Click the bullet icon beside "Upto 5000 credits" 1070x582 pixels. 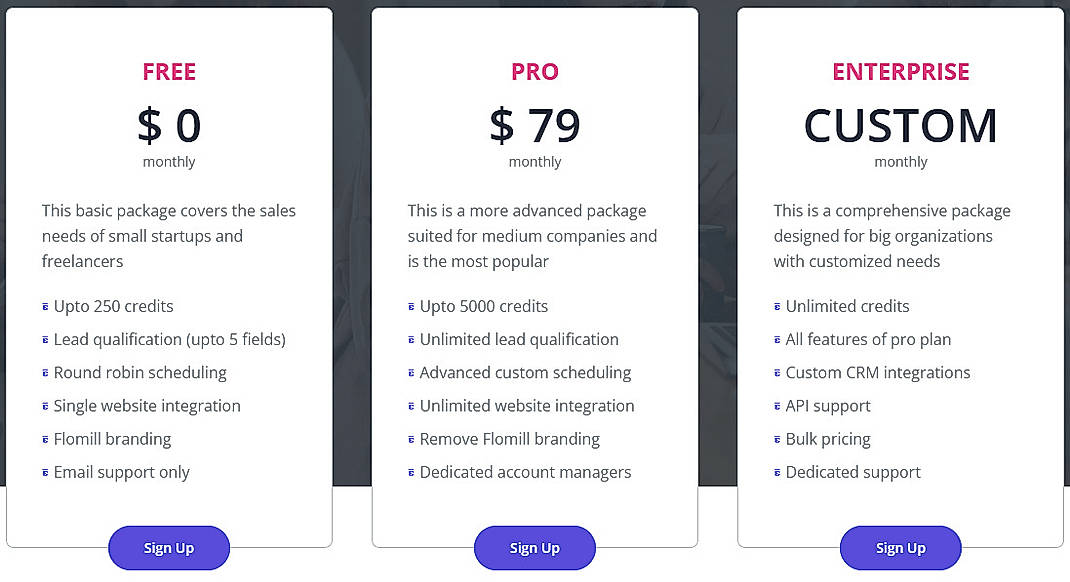(410, 306)
